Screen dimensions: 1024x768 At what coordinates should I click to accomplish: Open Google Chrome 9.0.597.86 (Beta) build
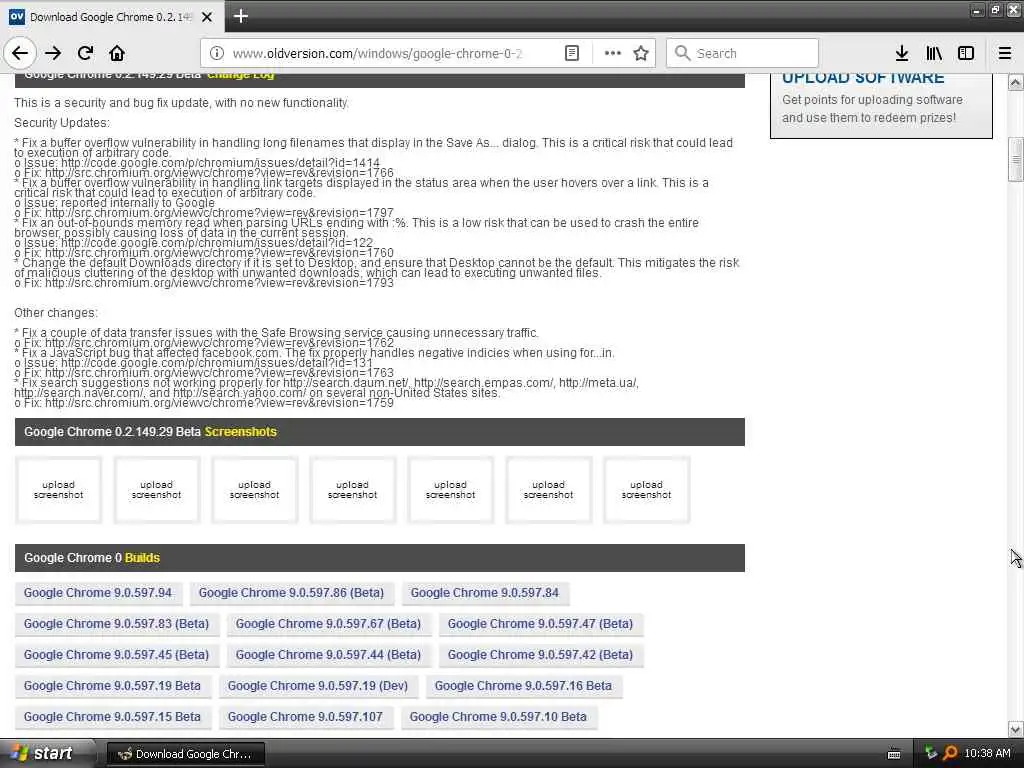[x=291, y=593]
